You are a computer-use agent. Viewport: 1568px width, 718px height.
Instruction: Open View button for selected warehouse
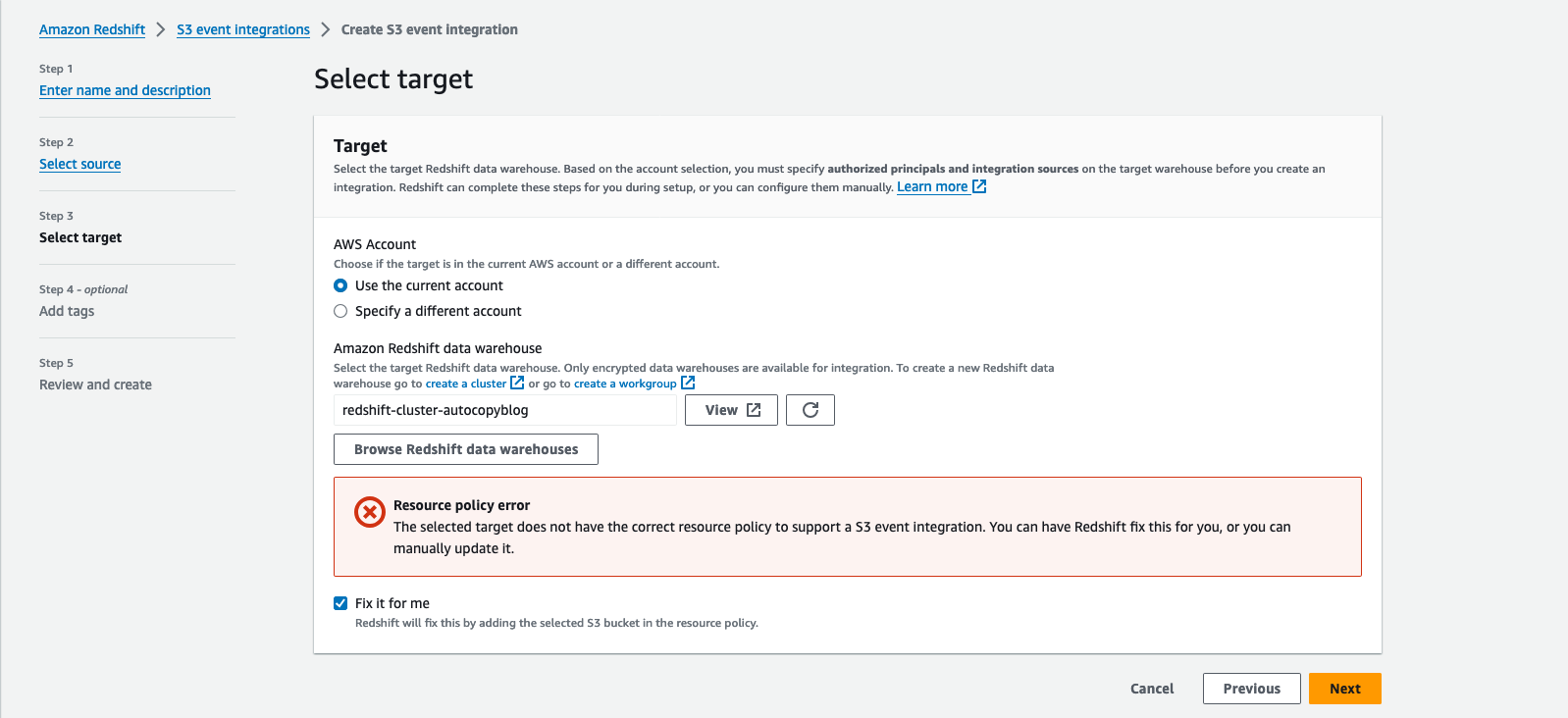pyautogui.click(x=731, y=410)
